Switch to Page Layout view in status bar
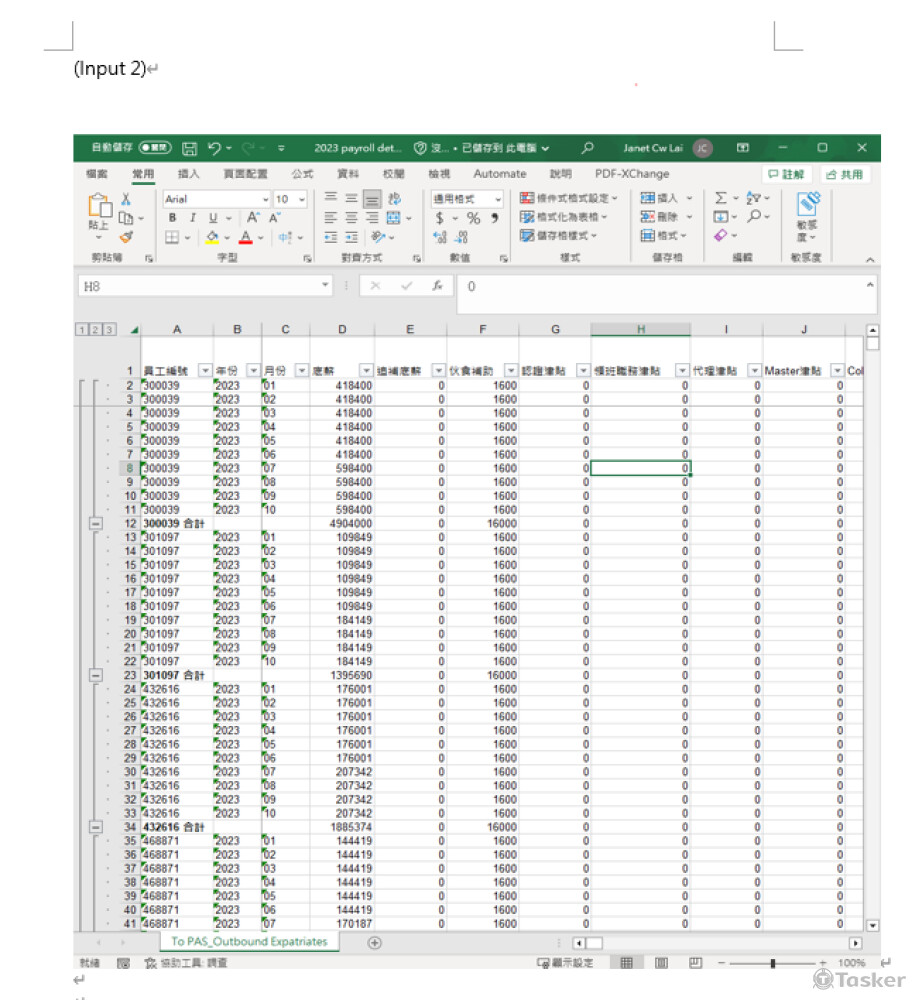922x1000 pixels. coord(661,963)
